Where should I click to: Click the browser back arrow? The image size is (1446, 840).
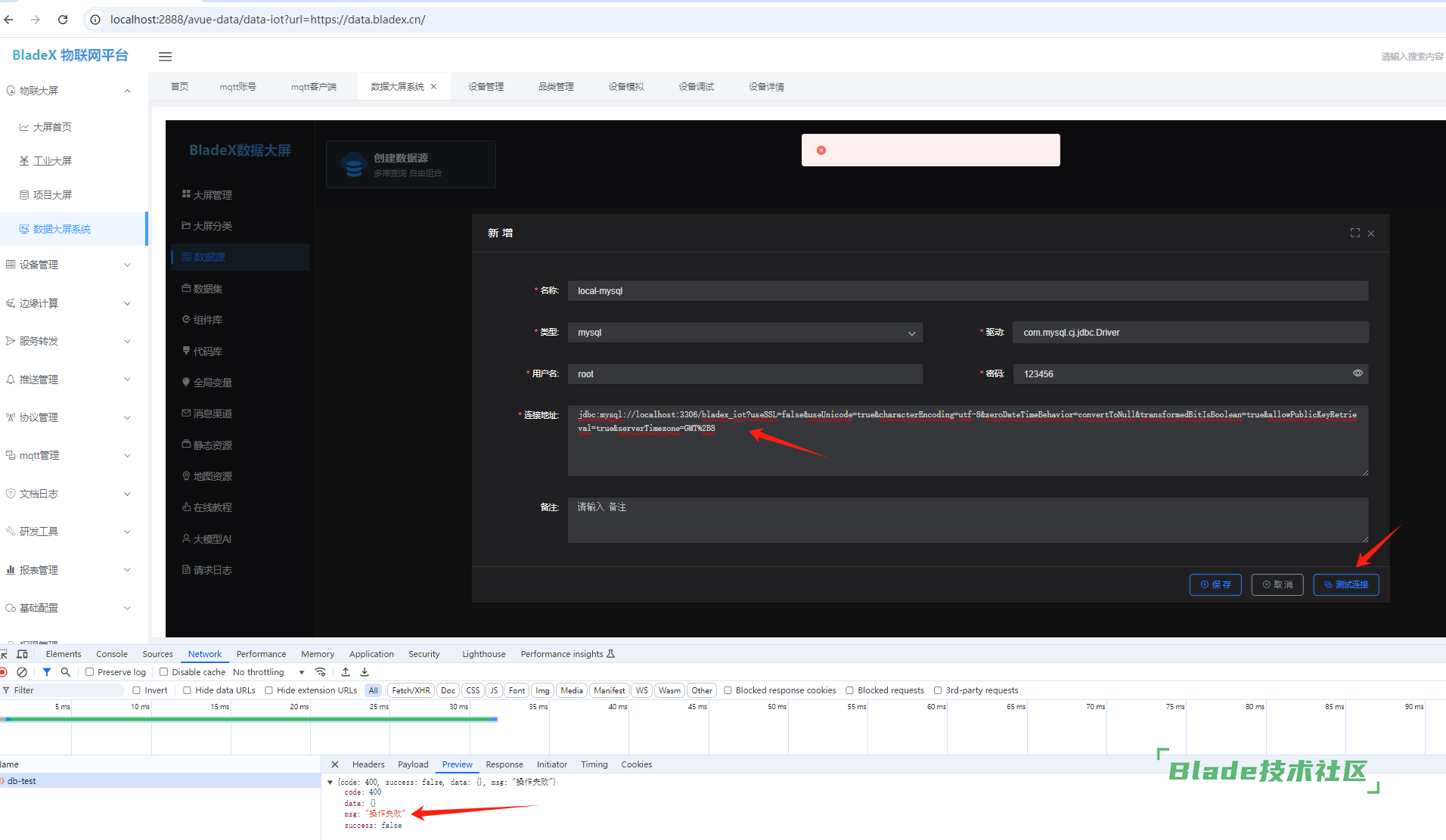[9, 20]
